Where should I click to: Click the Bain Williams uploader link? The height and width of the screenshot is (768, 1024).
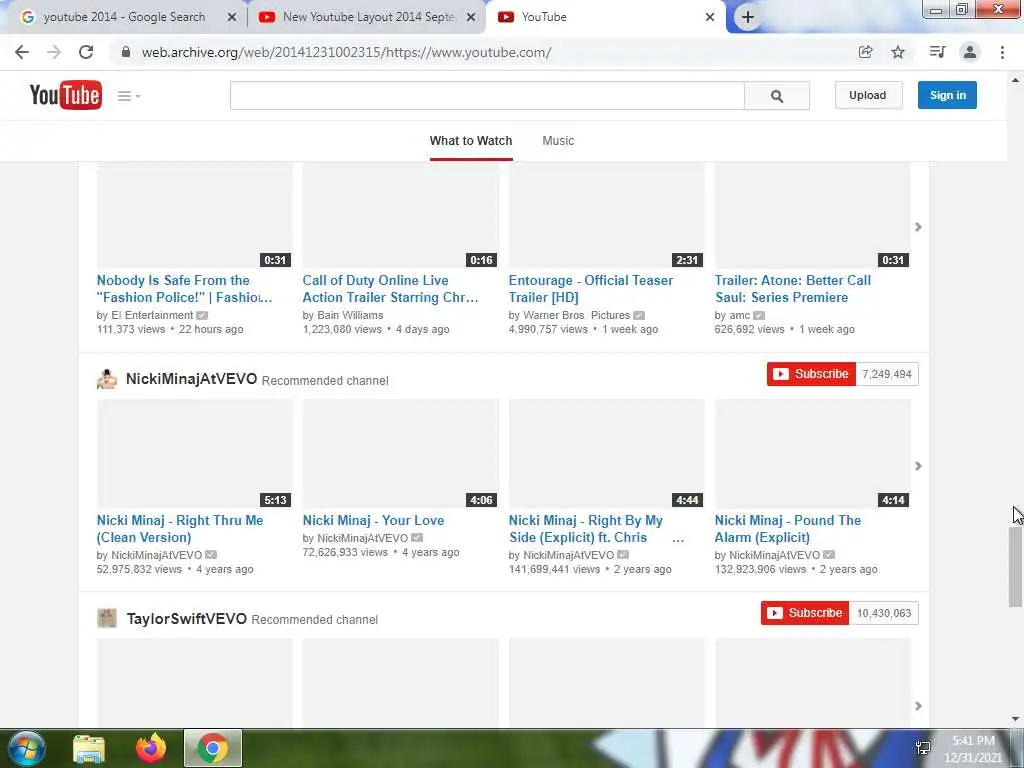pyautogui.click(x=350, y=315)
